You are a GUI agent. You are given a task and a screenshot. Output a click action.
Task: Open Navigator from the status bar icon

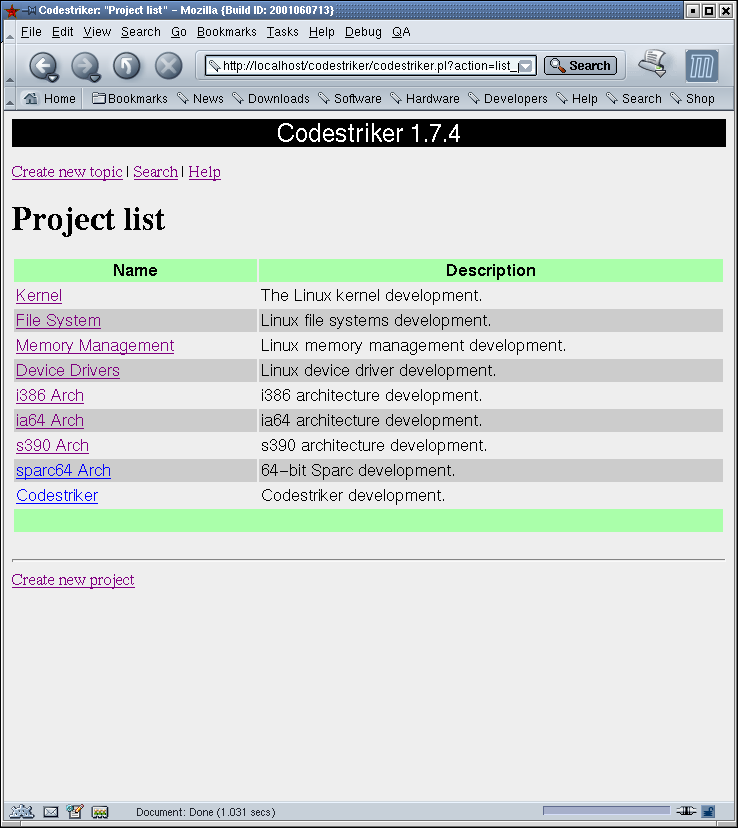pyautogui.click(x=21, y=812)
